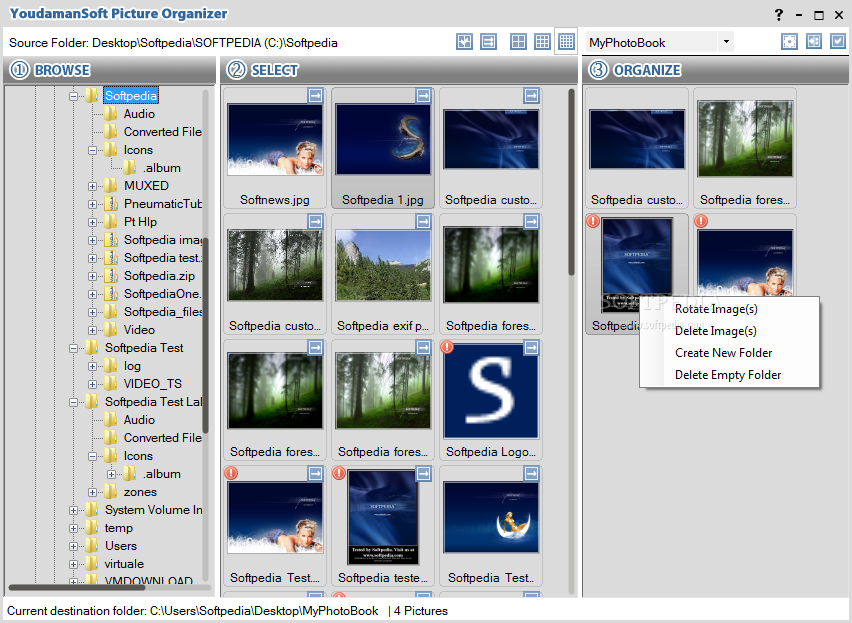Expand the MUXED folder node
852x623 pixels.
coord(92,186)
